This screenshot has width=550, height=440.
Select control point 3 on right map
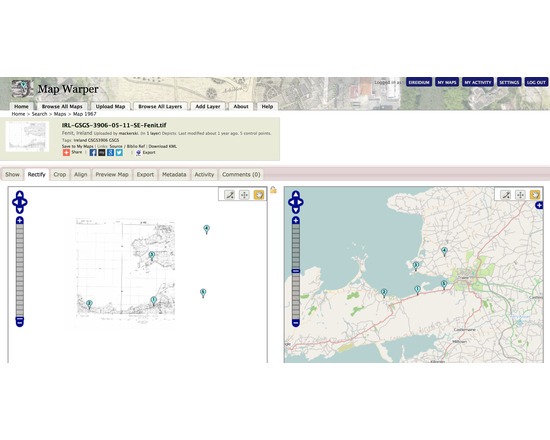(416, 266)
